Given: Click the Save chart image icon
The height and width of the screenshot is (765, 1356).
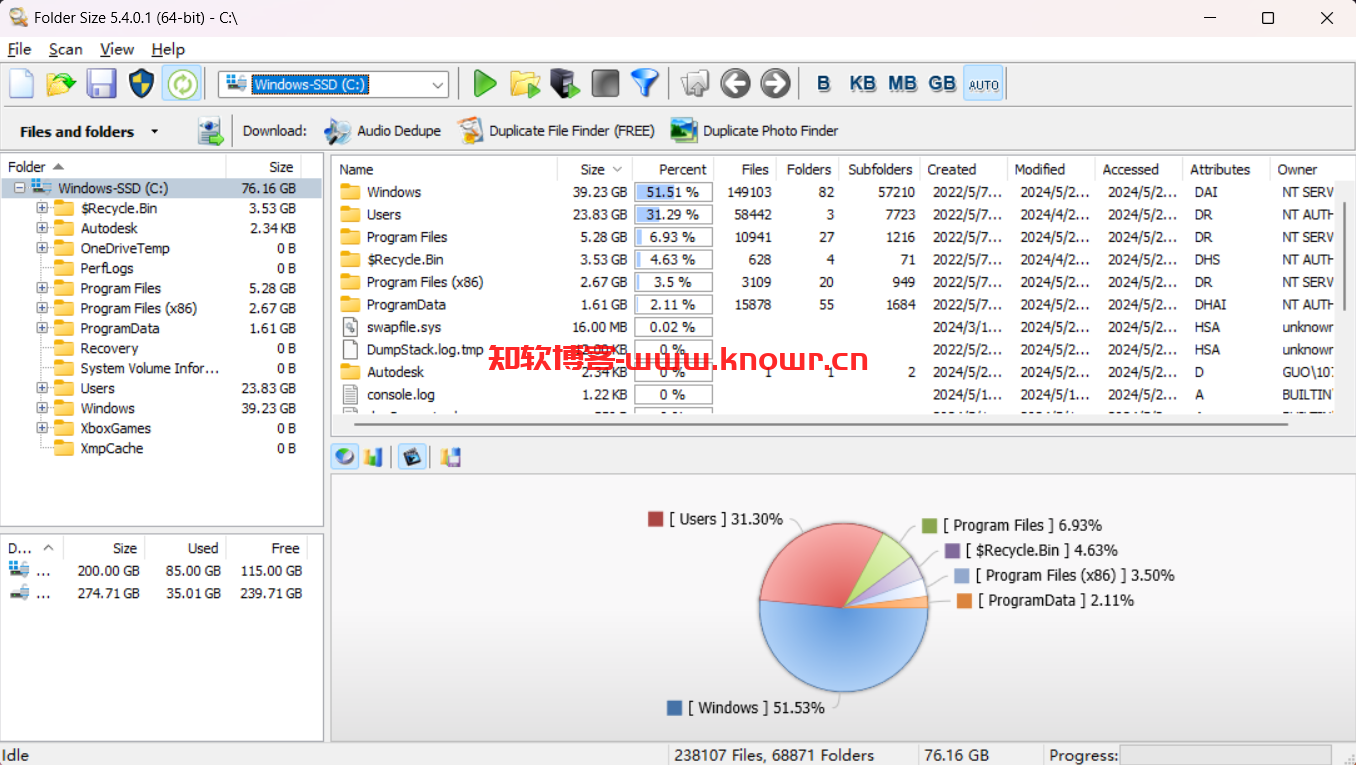Looking at the screenshot, I should click(450, 457).
